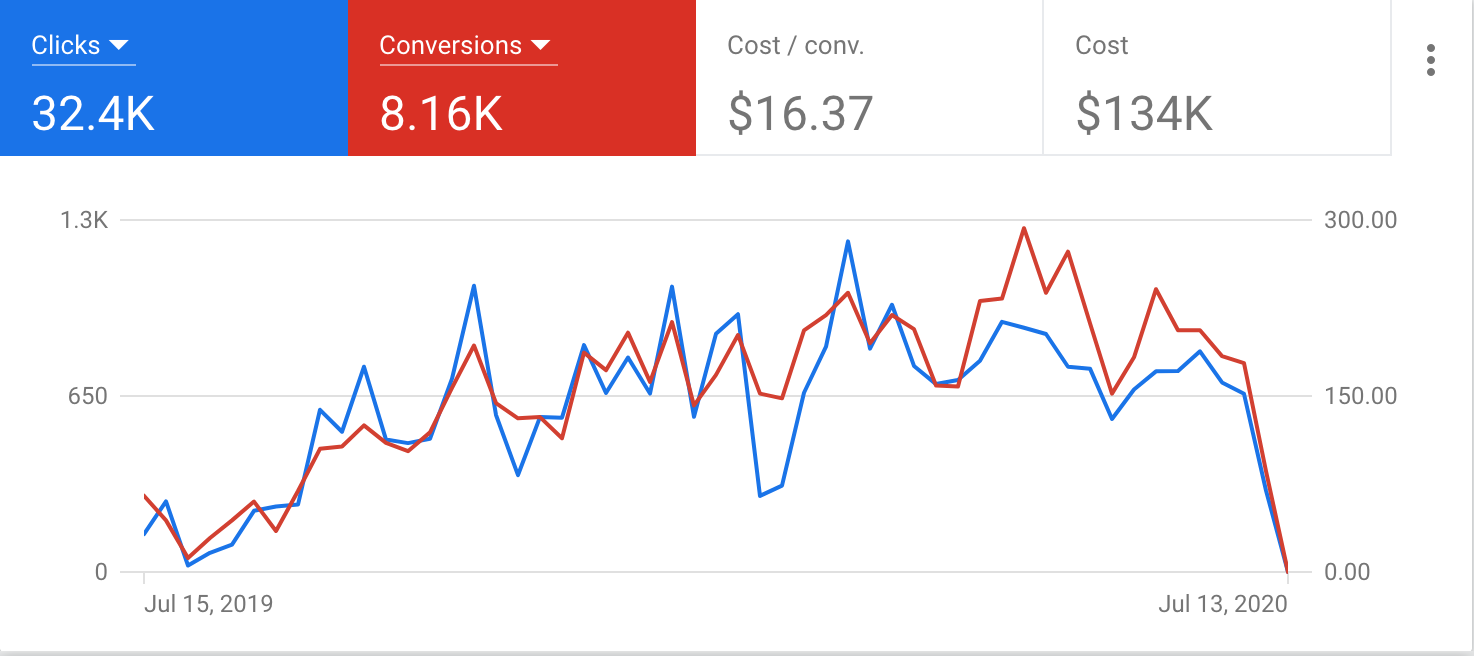
Task: Click the 1.3K left axis label
Action: pos(85,220)
